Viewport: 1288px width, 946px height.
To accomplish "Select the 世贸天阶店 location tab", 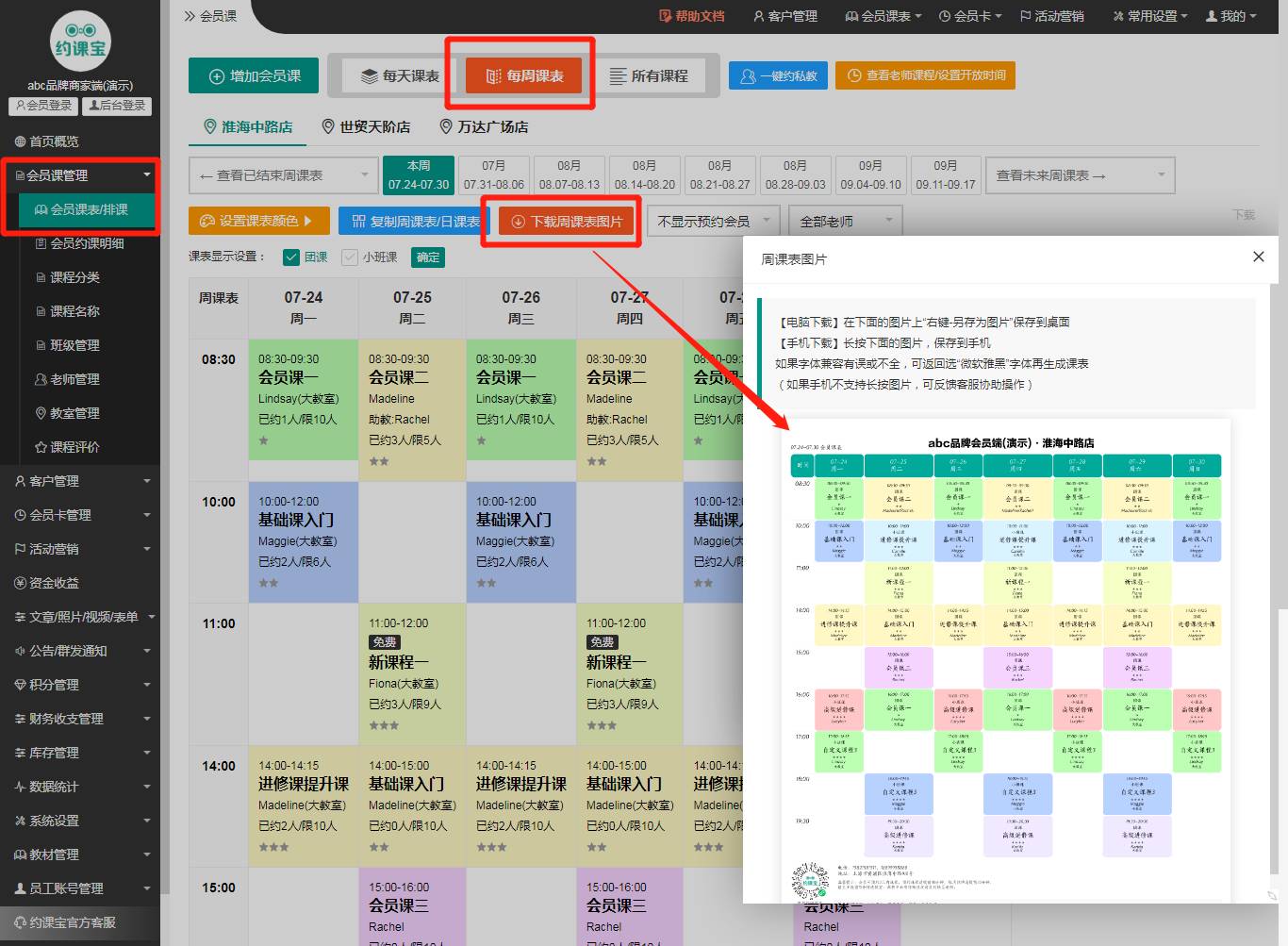I will [367, 126].
